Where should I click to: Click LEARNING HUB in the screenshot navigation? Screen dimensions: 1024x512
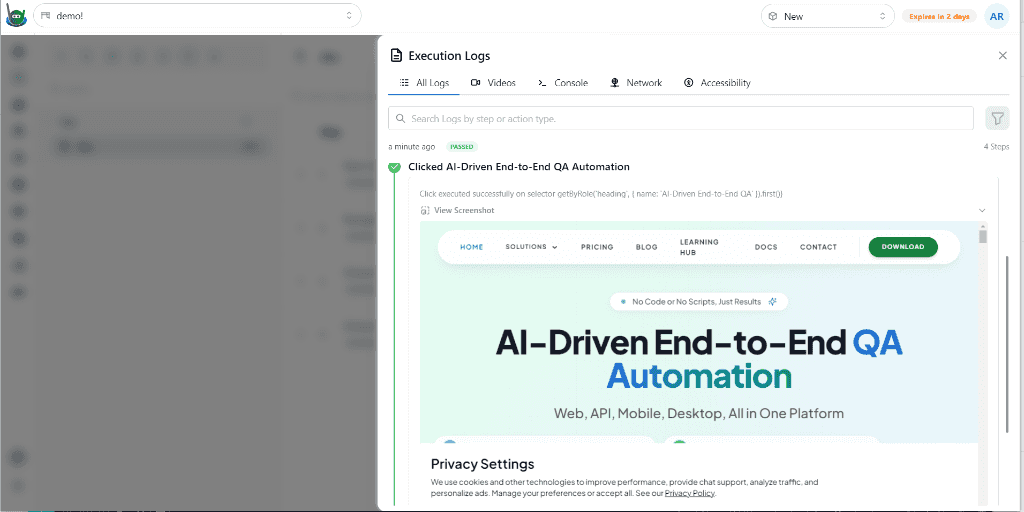click(x=699, y=247)
